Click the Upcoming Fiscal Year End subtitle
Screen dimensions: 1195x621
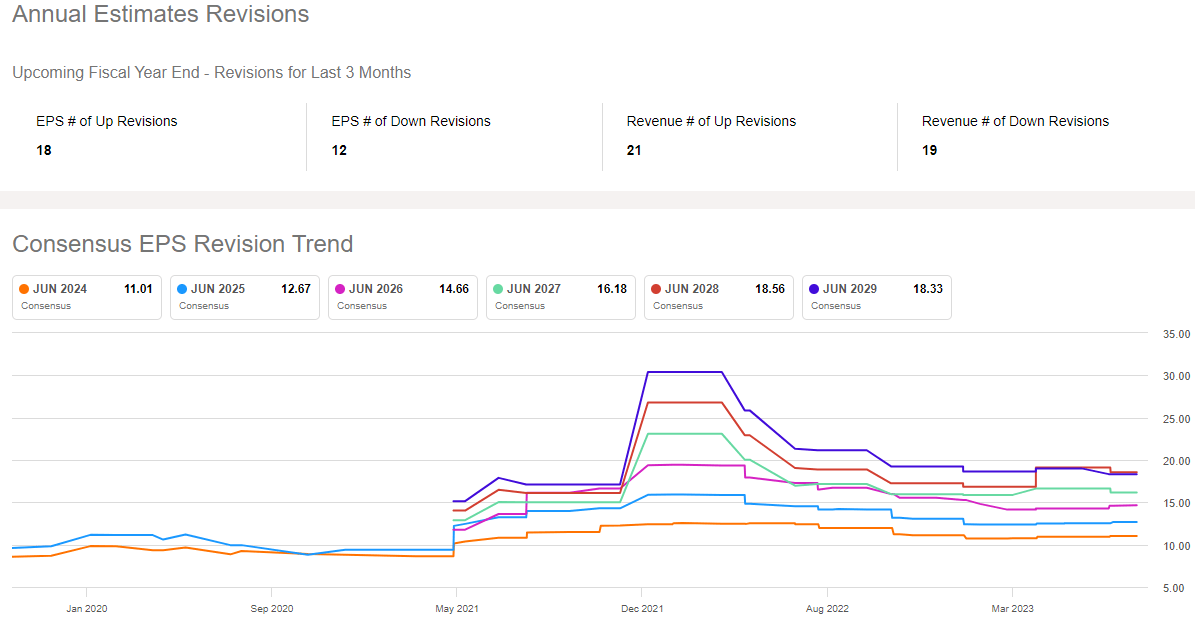pos(212,72)
